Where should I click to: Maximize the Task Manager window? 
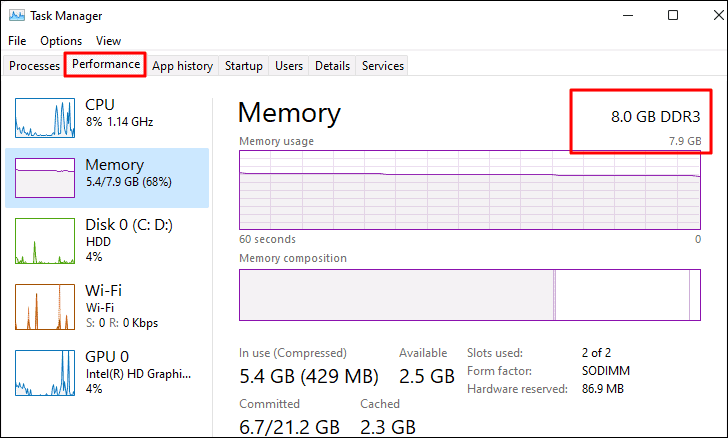coord(673,15)
